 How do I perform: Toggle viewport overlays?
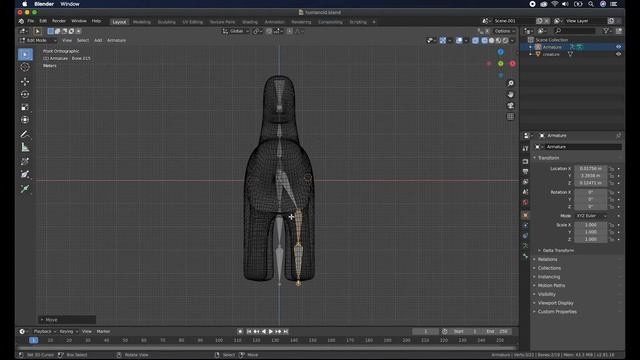[x=459, y=40]
